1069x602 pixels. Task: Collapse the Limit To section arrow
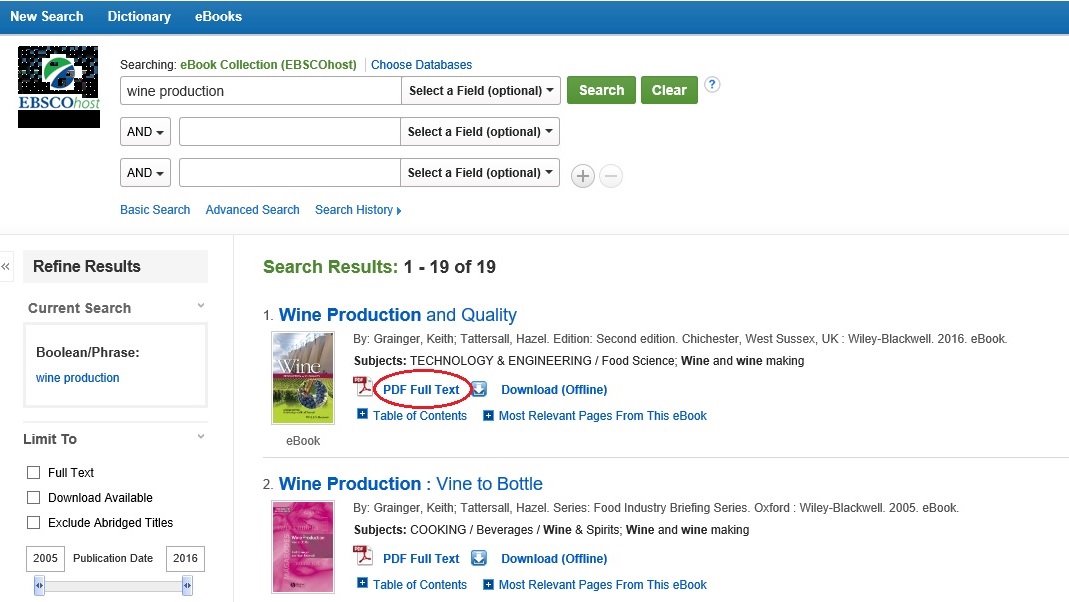click(x=200, y=436)
